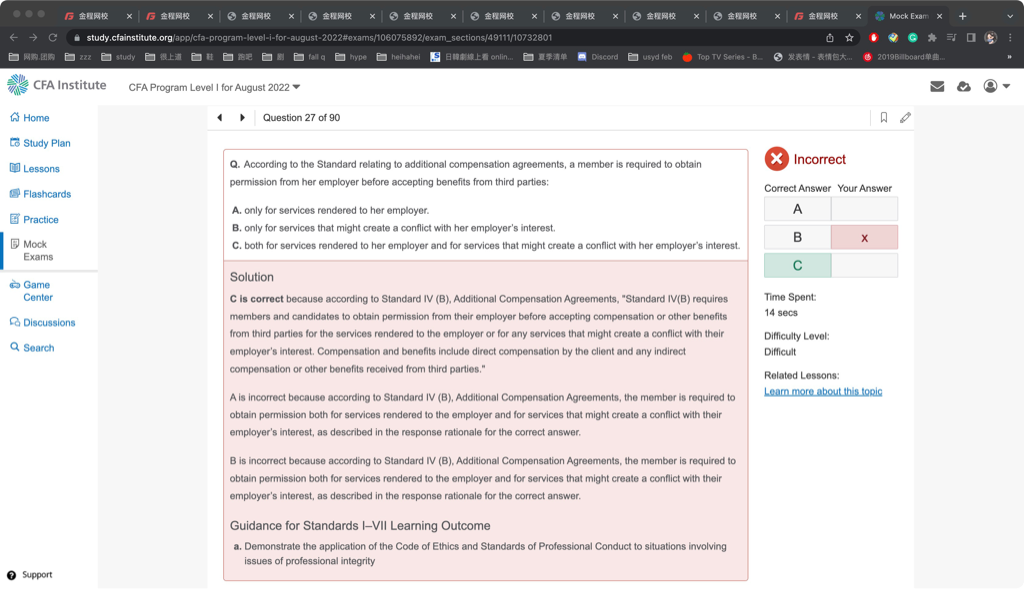This screenshot has width=1024, height=589.
Task: Click answer cell B in the results table
Action: tap(797, 237)
